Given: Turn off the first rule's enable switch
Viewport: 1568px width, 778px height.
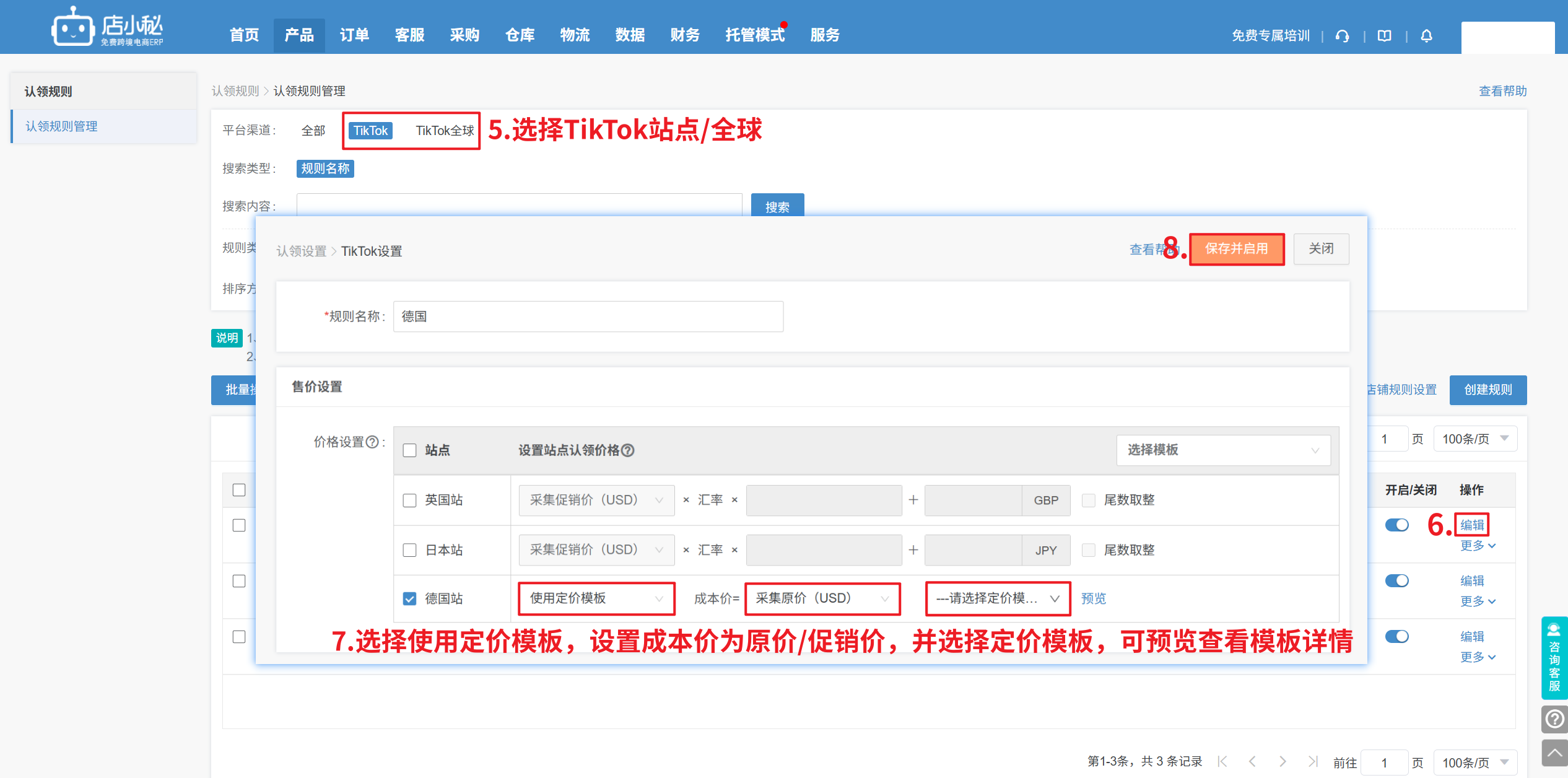Looking at the screenshot, I should coord(1396,525).
